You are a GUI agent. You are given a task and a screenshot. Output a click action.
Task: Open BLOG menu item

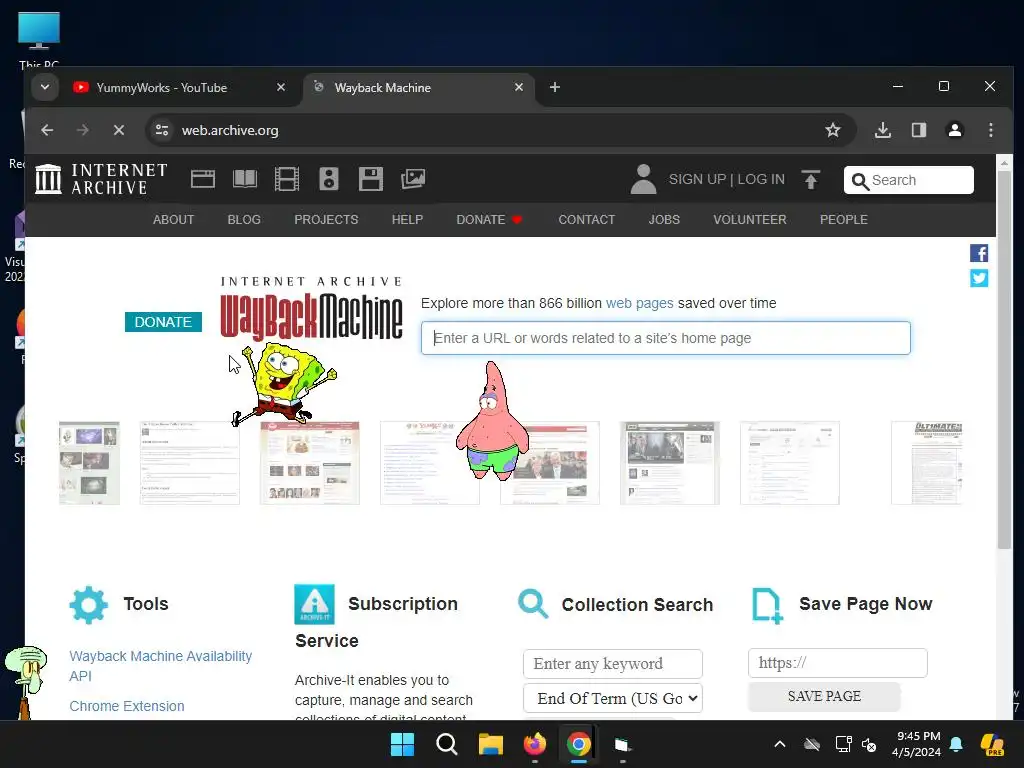pos(244,219)
